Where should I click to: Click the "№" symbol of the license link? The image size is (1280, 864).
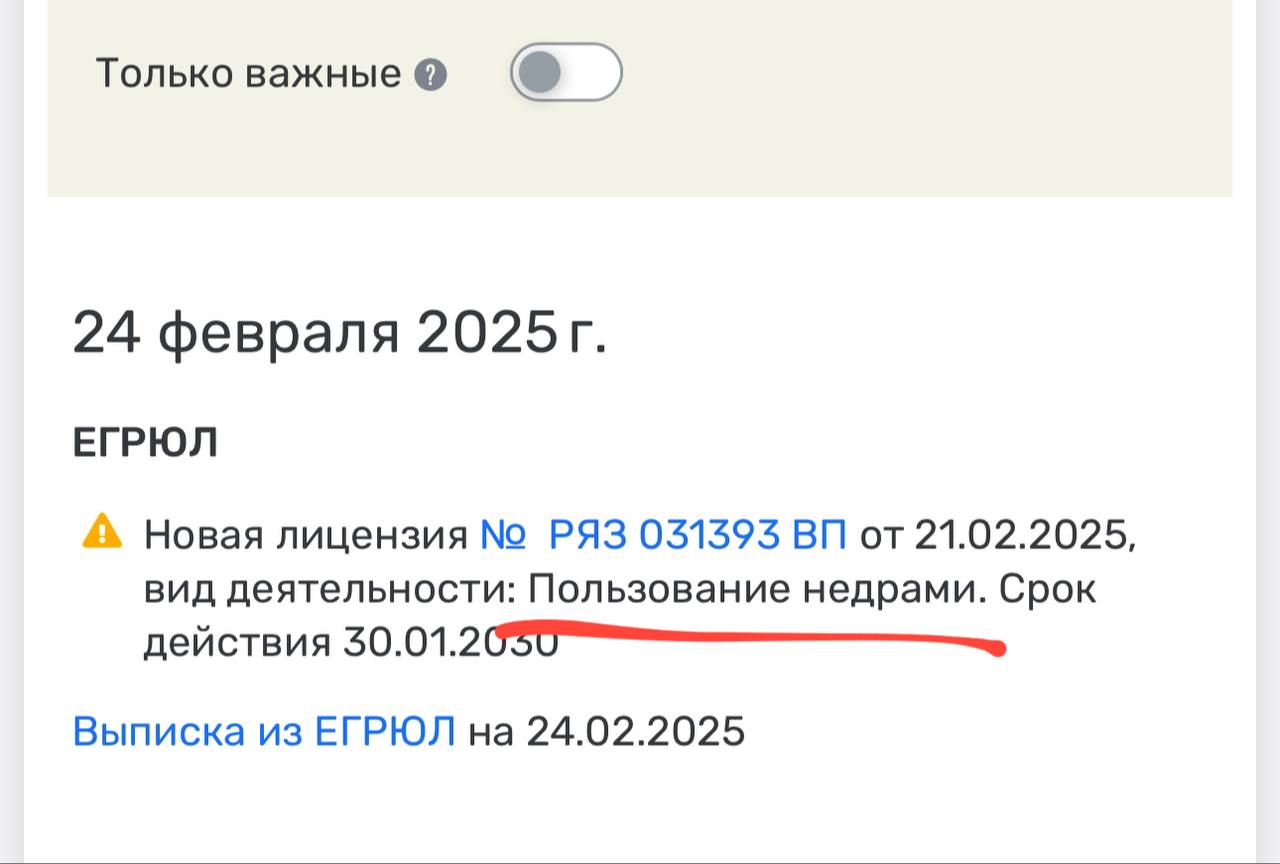click(x=503, y=536)
